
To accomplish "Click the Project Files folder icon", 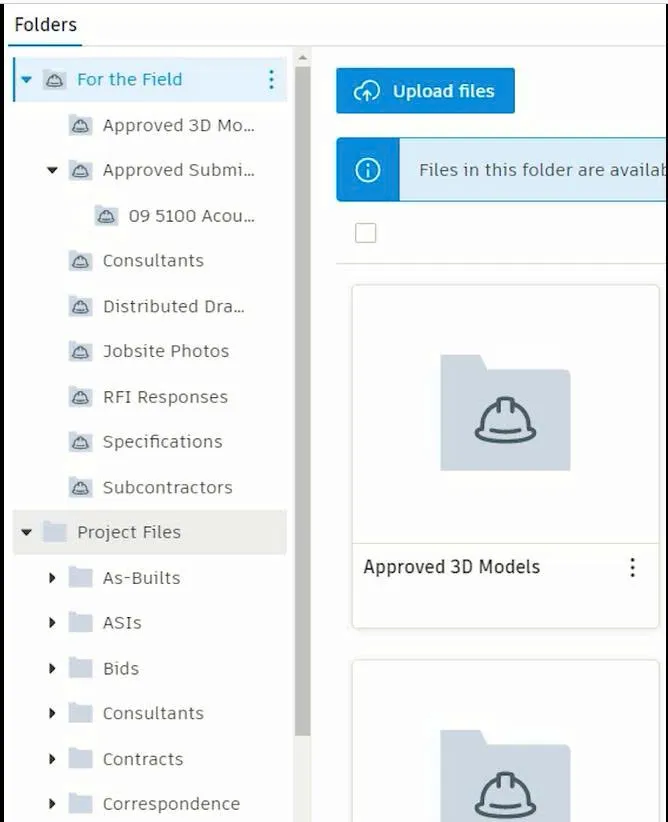I will tap(54, 532).
